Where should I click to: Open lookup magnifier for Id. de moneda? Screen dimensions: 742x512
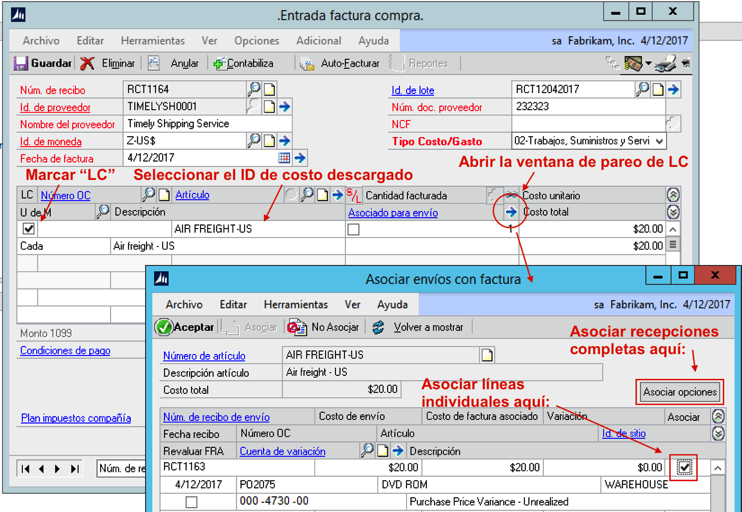coord(254,140)
